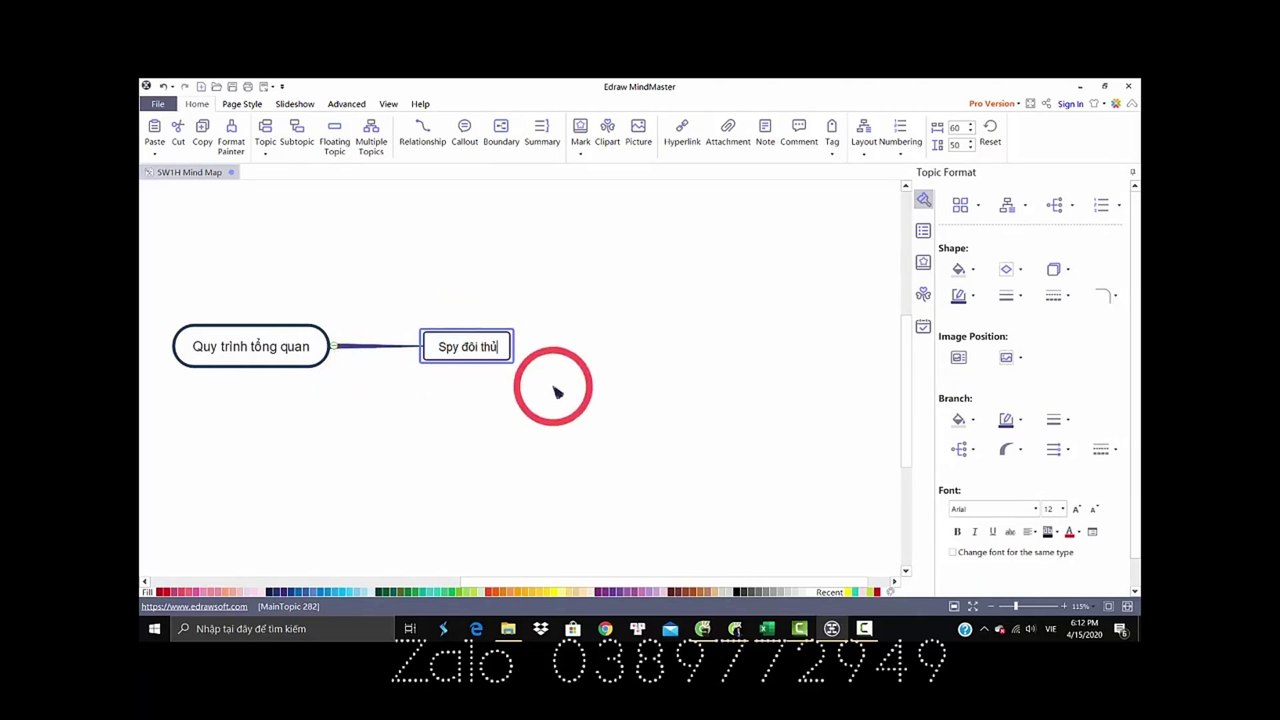Screen dimensions: 1280x720
Task: Click the Windows taskbar search box
Action: pos(283,629)
